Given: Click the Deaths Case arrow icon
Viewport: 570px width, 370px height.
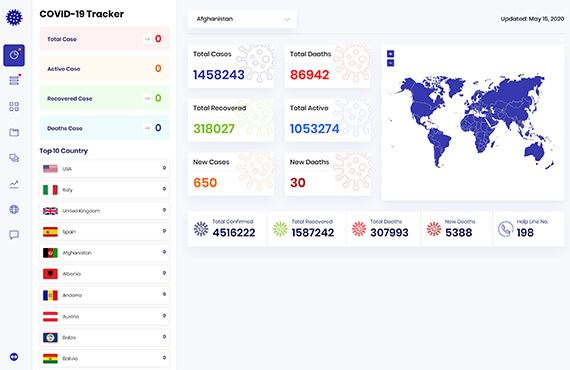Looking at the screenshot, I should 147,128.
